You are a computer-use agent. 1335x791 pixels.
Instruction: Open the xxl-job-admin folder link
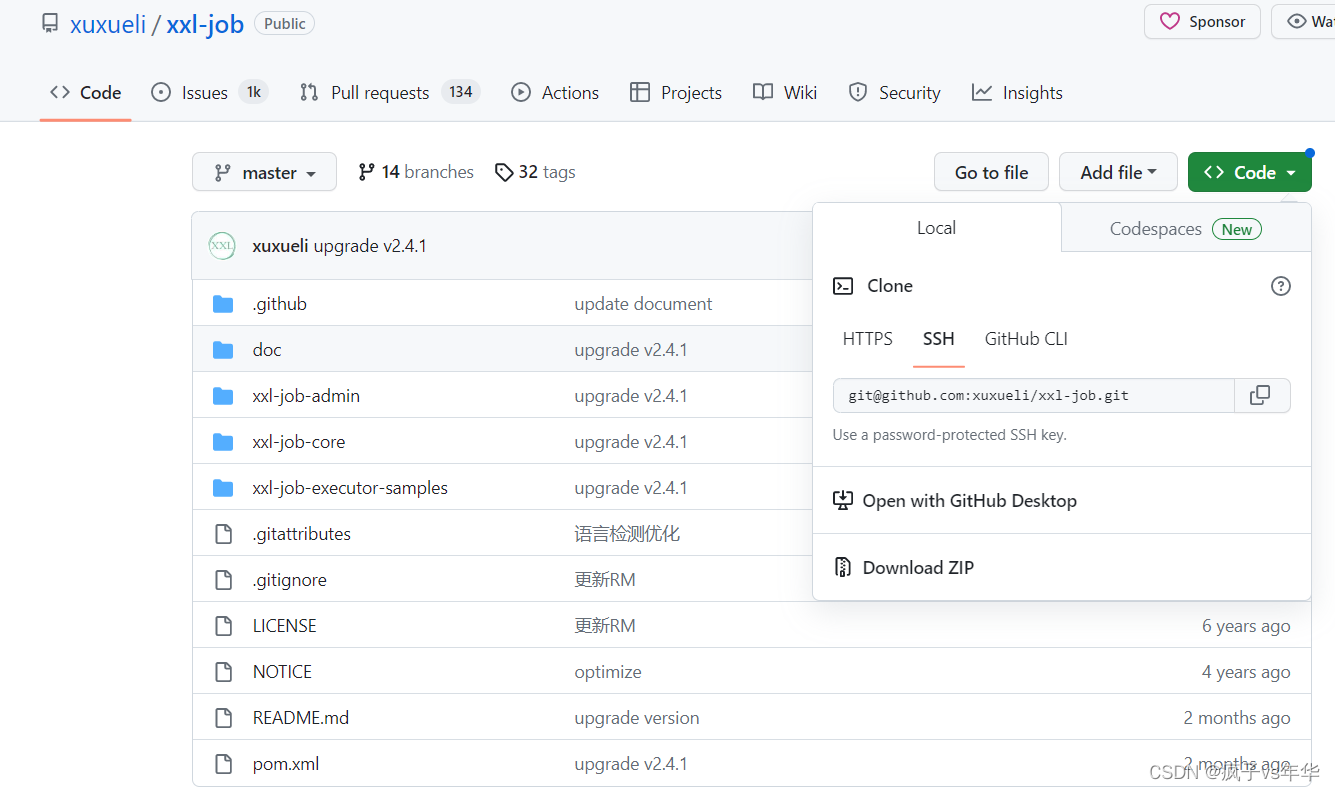pyautogui.click(x=306, y=396)
